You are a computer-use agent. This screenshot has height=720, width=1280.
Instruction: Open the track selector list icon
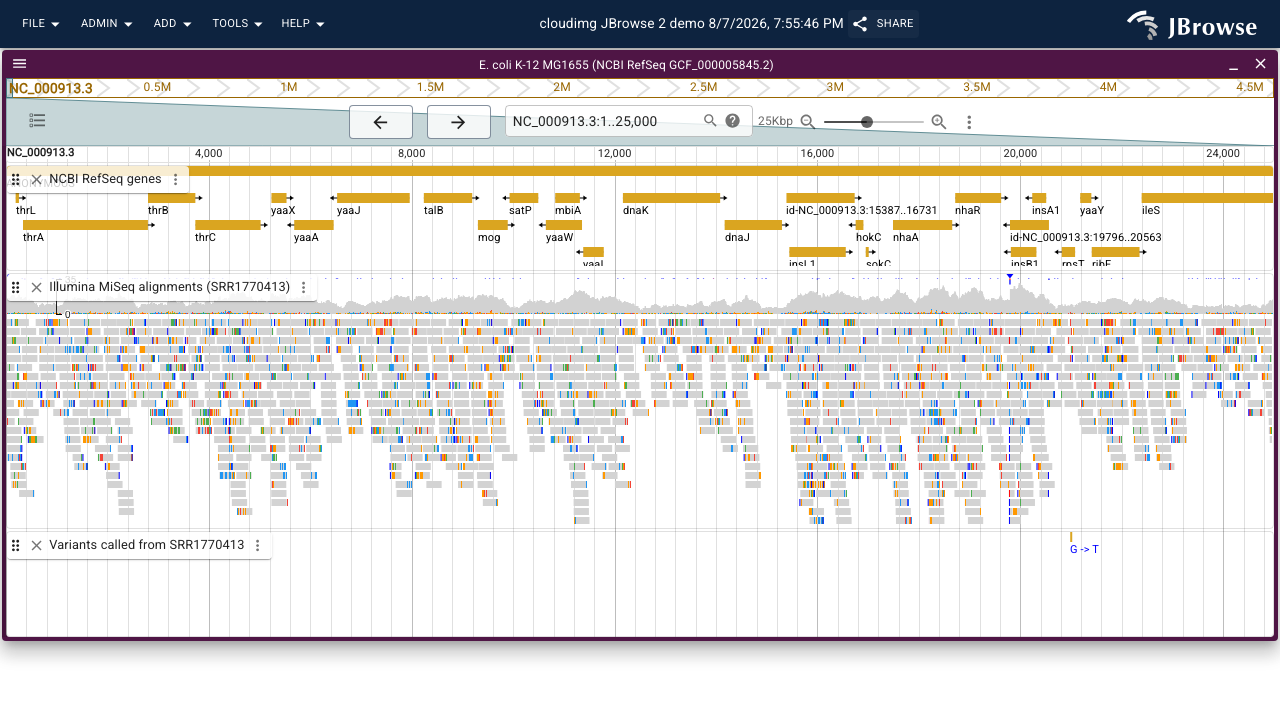pyautogui.click(x=38, y=121)
